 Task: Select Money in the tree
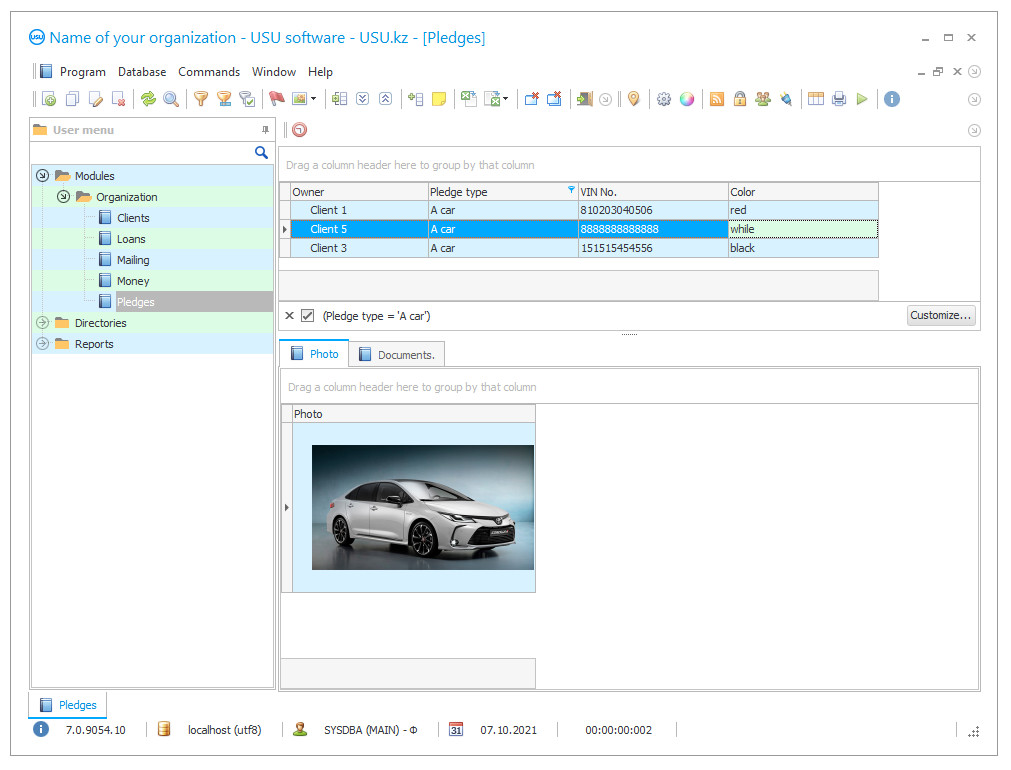point(133,281)
